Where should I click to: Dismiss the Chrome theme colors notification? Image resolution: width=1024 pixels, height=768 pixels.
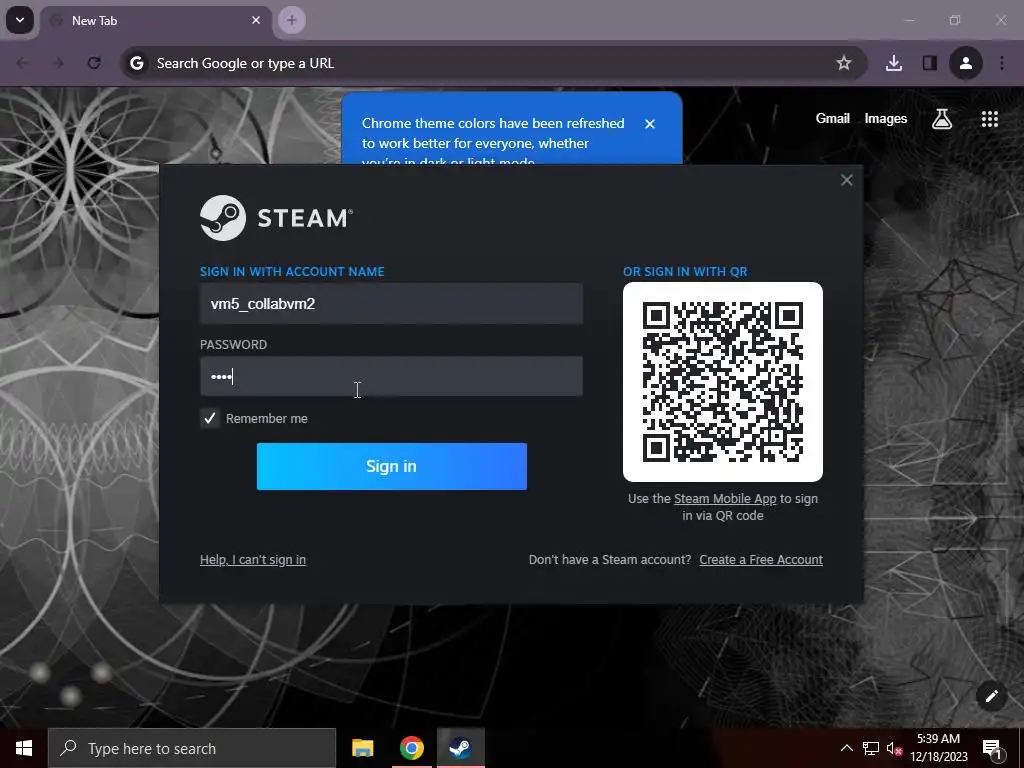coord(650,123)
